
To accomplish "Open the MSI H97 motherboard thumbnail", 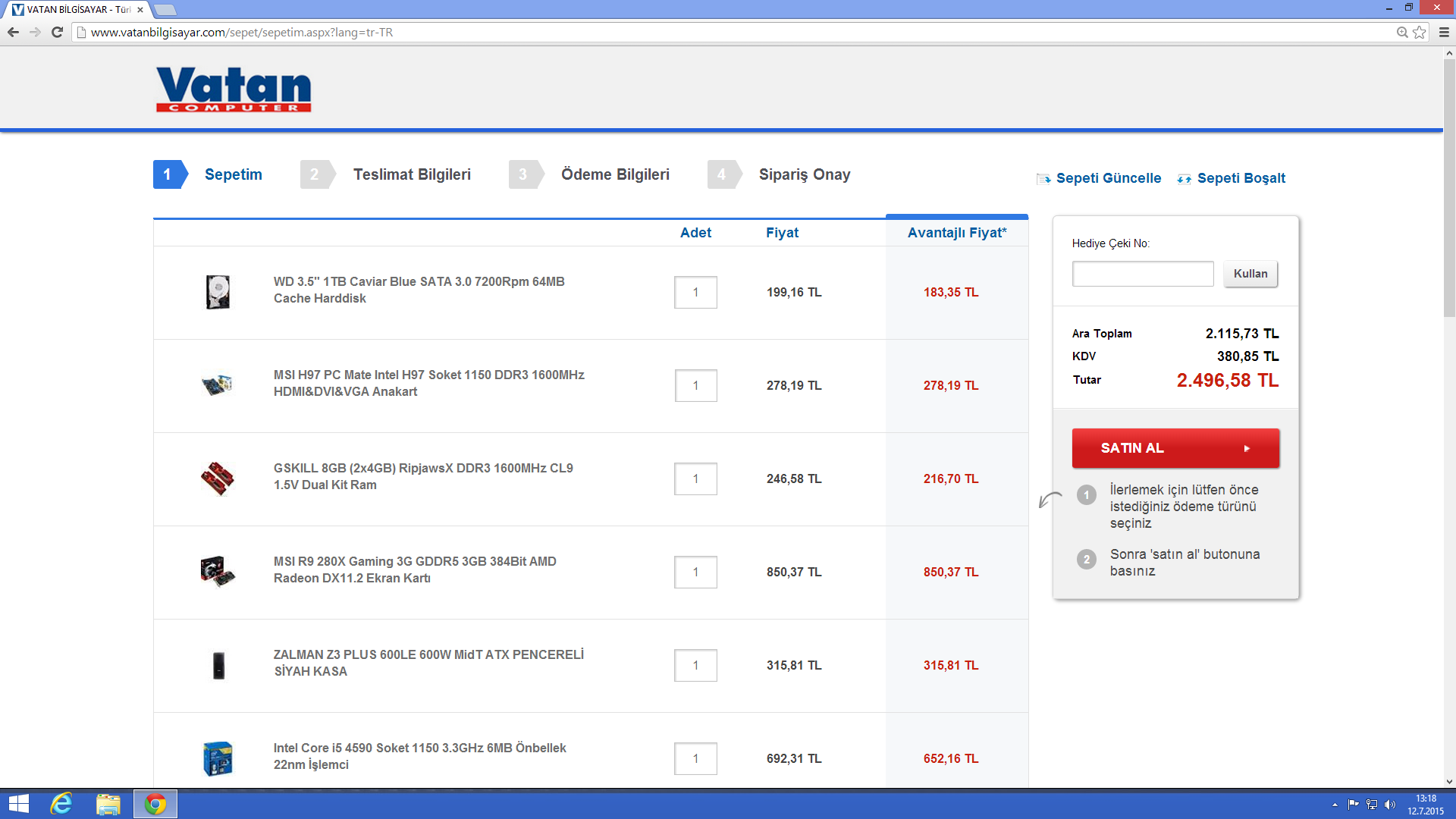I will pos(218,385).
